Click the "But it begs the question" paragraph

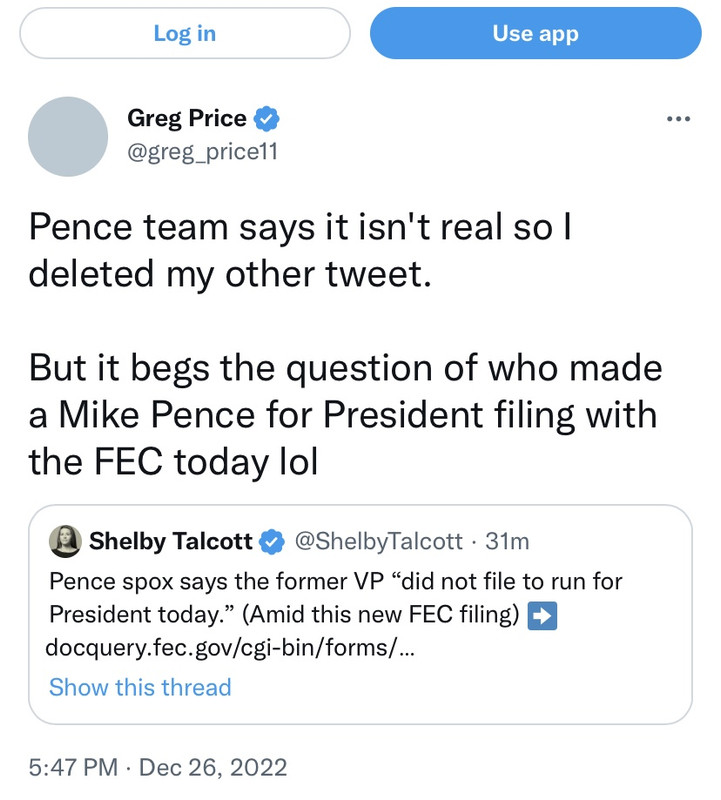(x=345, y=413)
